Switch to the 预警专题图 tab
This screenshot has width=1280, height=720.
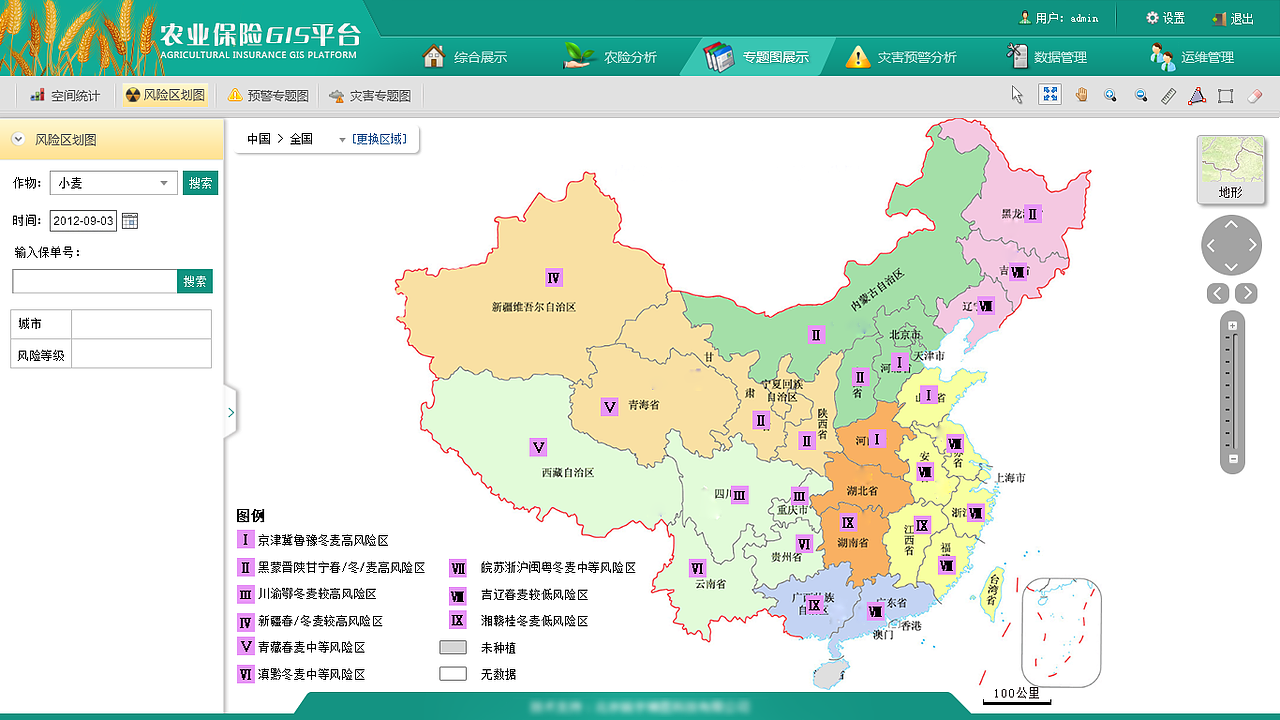tap(263, 95)
